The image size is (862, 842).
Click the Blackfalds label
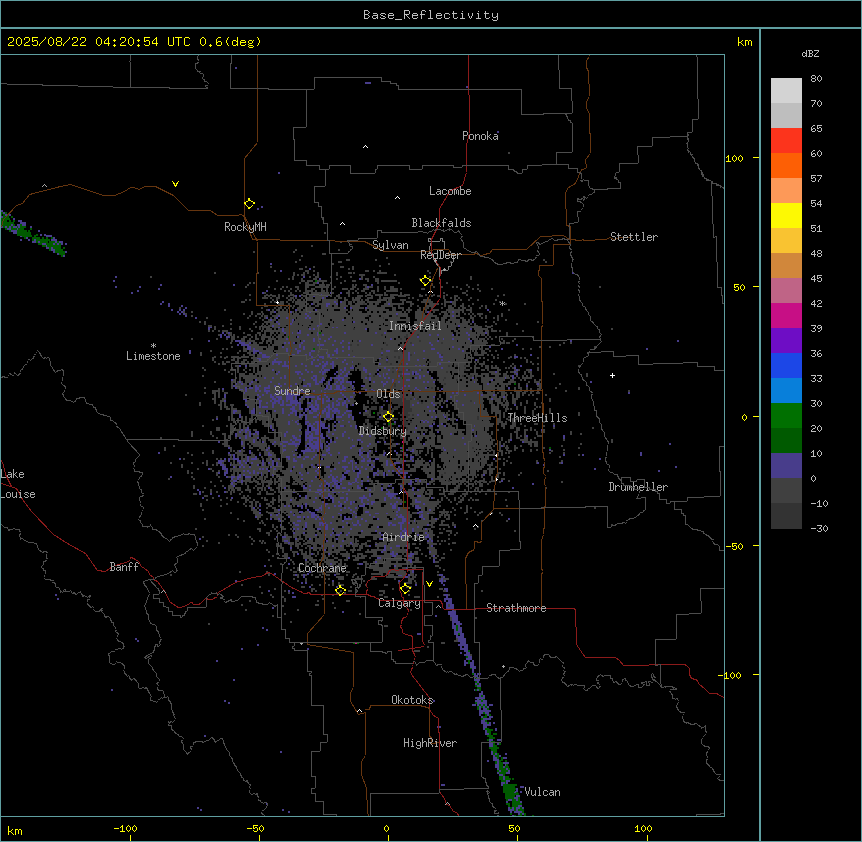(441, 223)
